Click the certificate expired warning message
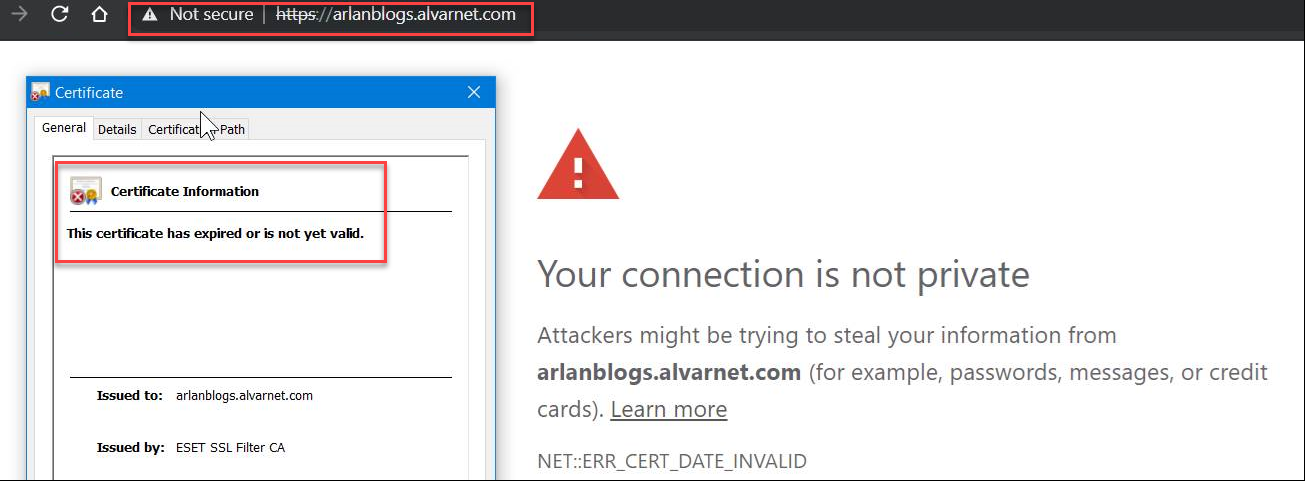Viewport: 1305px width, 481px height. coord(215,234)
